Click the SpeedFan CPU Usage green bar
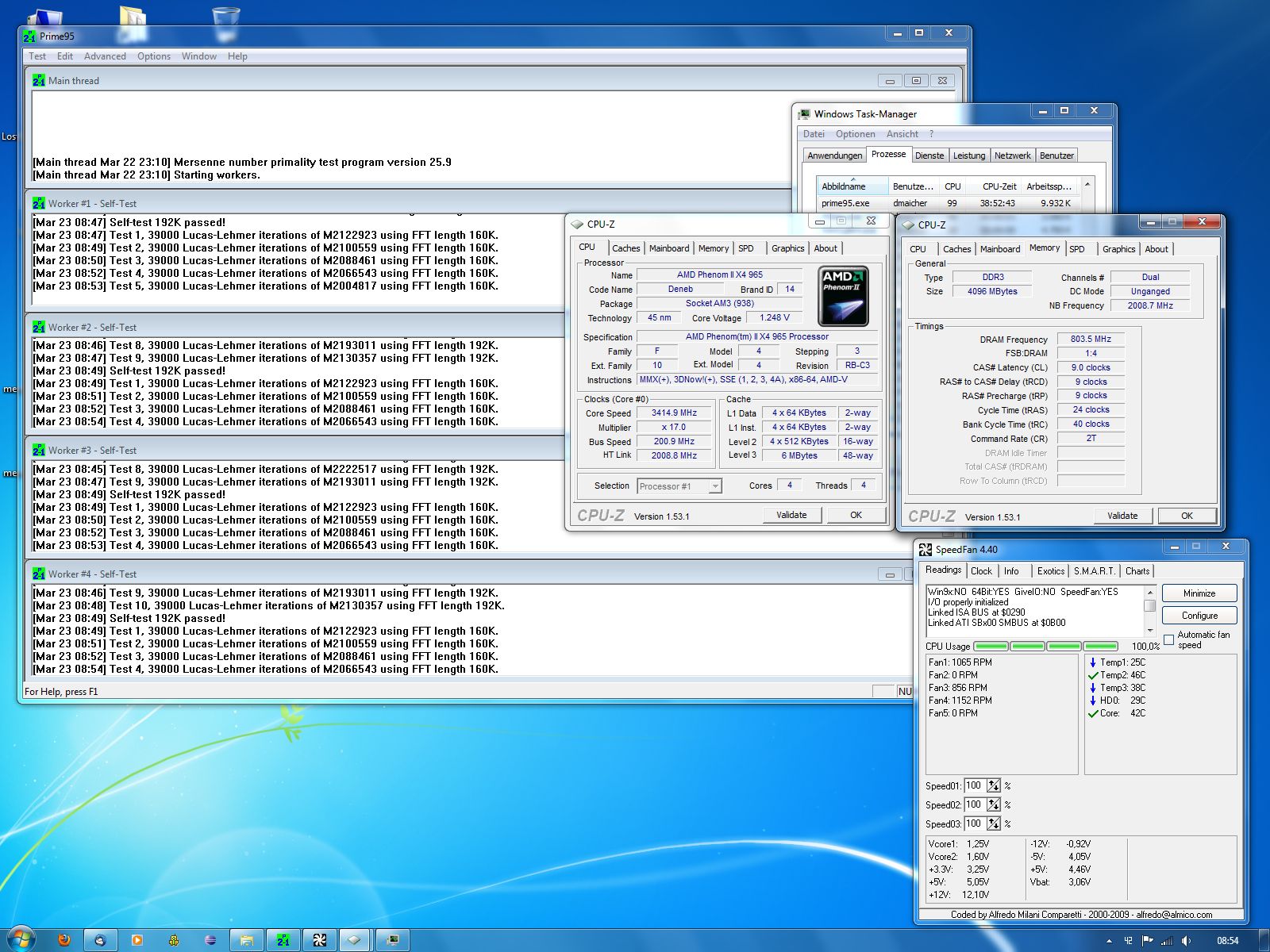The width and height of the screenshot is (1270, 952). coord(1046,647)
